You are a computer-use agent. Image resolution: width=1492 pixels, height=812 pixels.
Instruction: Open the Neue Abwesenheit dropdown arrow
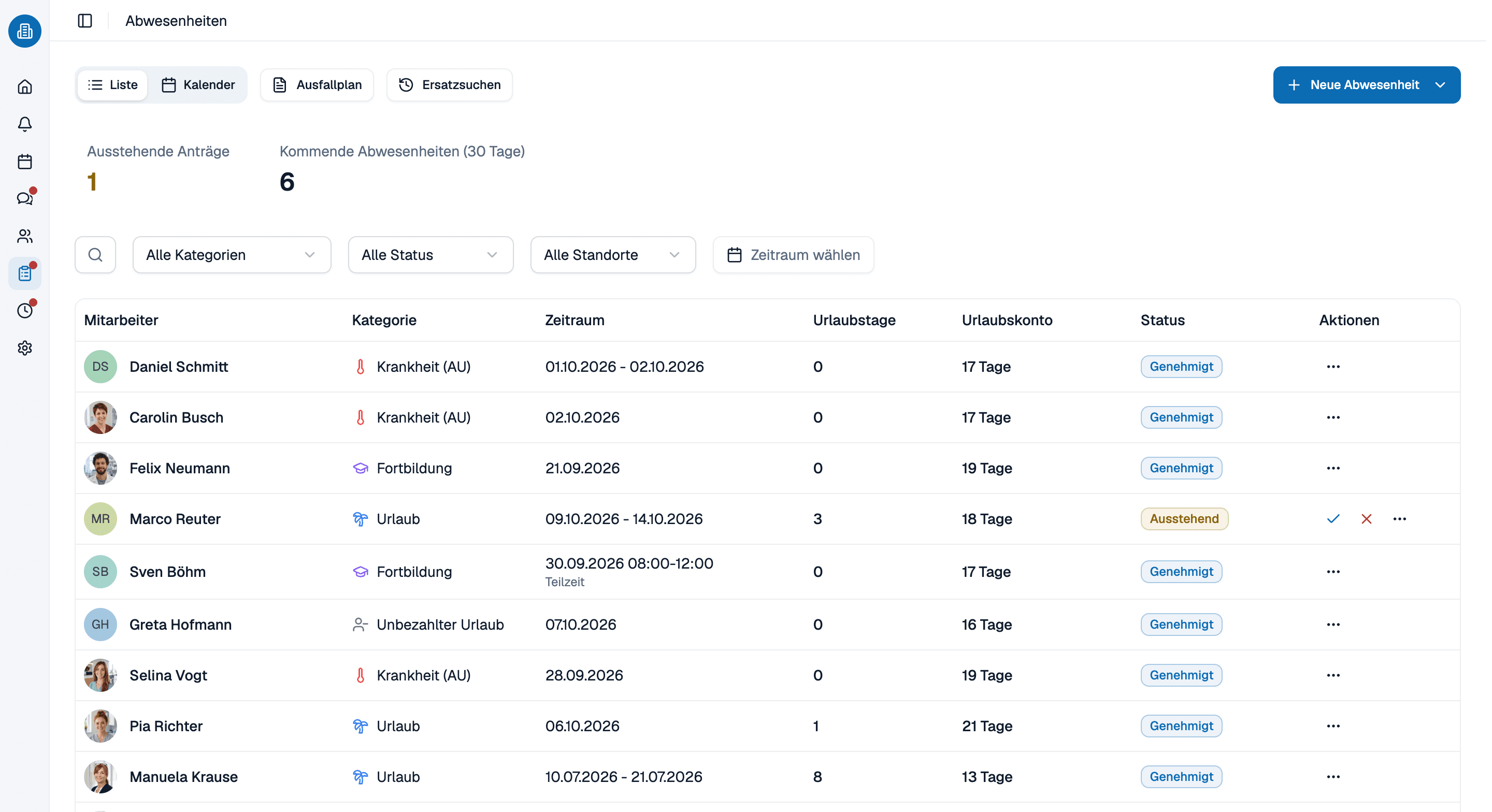coord(1441,85)
